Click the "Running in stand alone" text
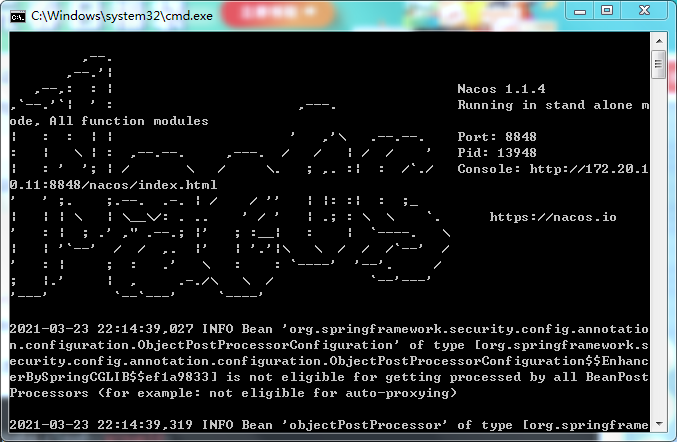The height and width of the screenshot is (442, 677). (x=545, y=105)
